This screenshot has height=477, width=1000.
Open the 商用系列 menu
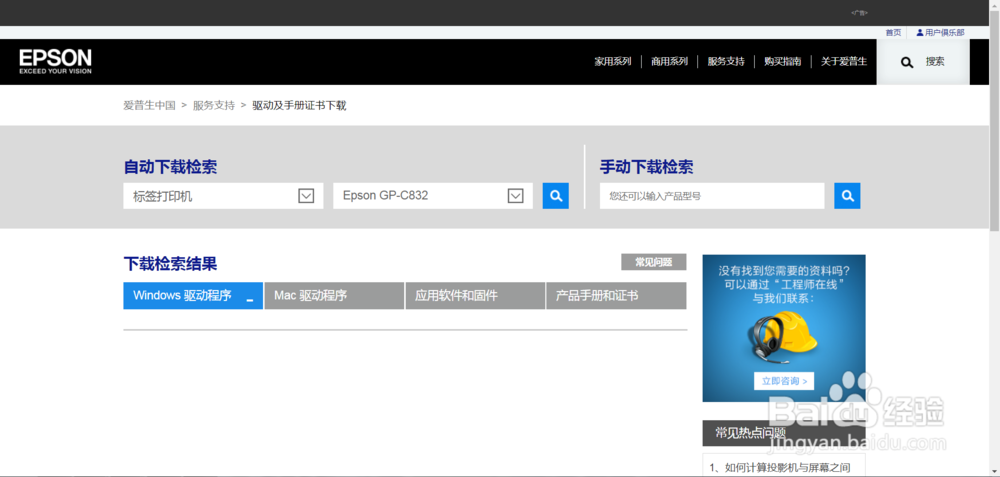point(669,62)
